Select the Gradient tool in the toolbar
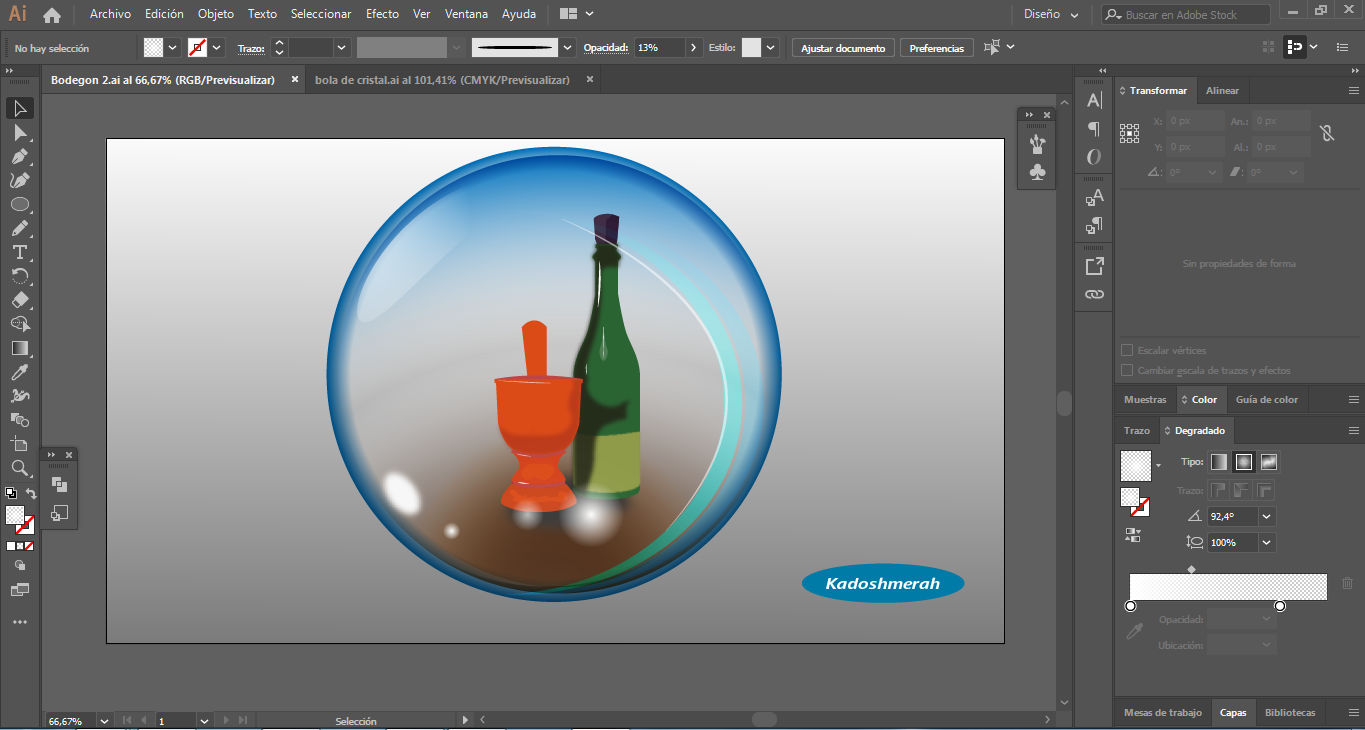This screenshot has width=1365, height=730. click(19, 348)
